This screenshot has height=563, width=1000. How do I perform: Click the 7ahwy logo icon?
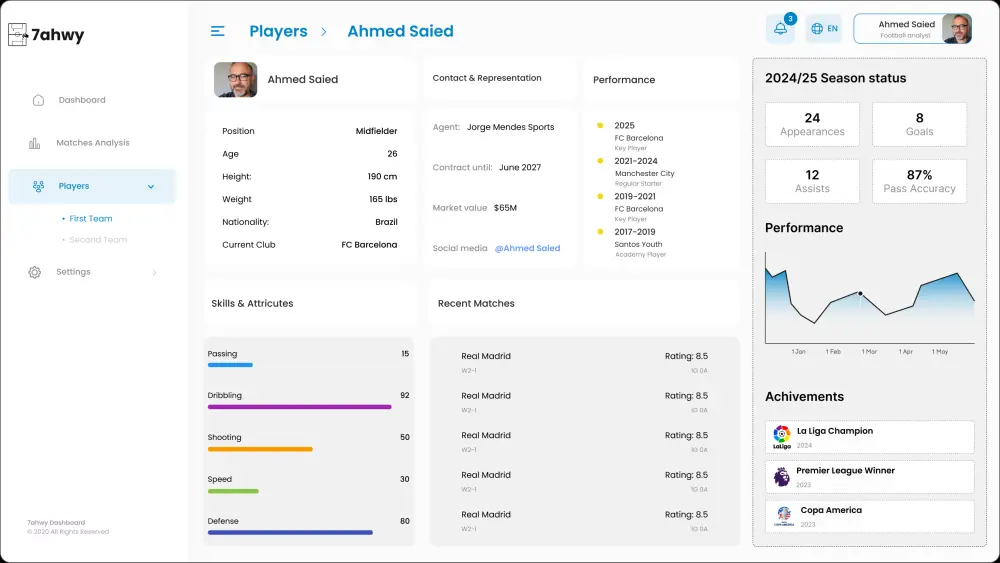pos(18,34)
